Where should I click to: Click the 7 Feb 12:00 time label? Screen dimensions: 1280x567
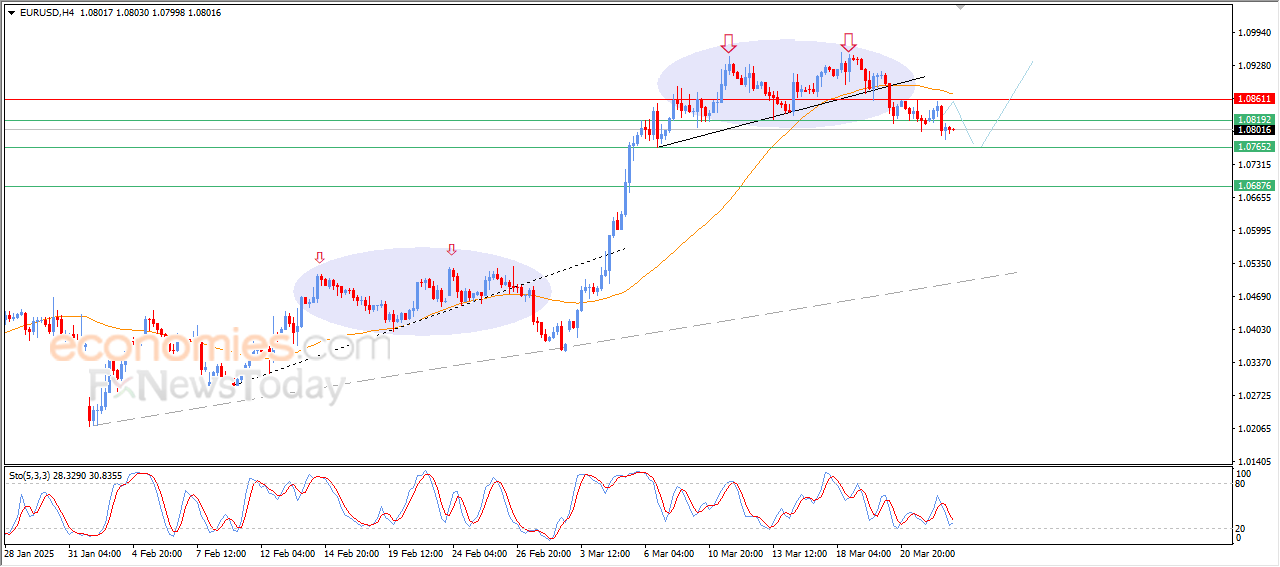[221, 552]
